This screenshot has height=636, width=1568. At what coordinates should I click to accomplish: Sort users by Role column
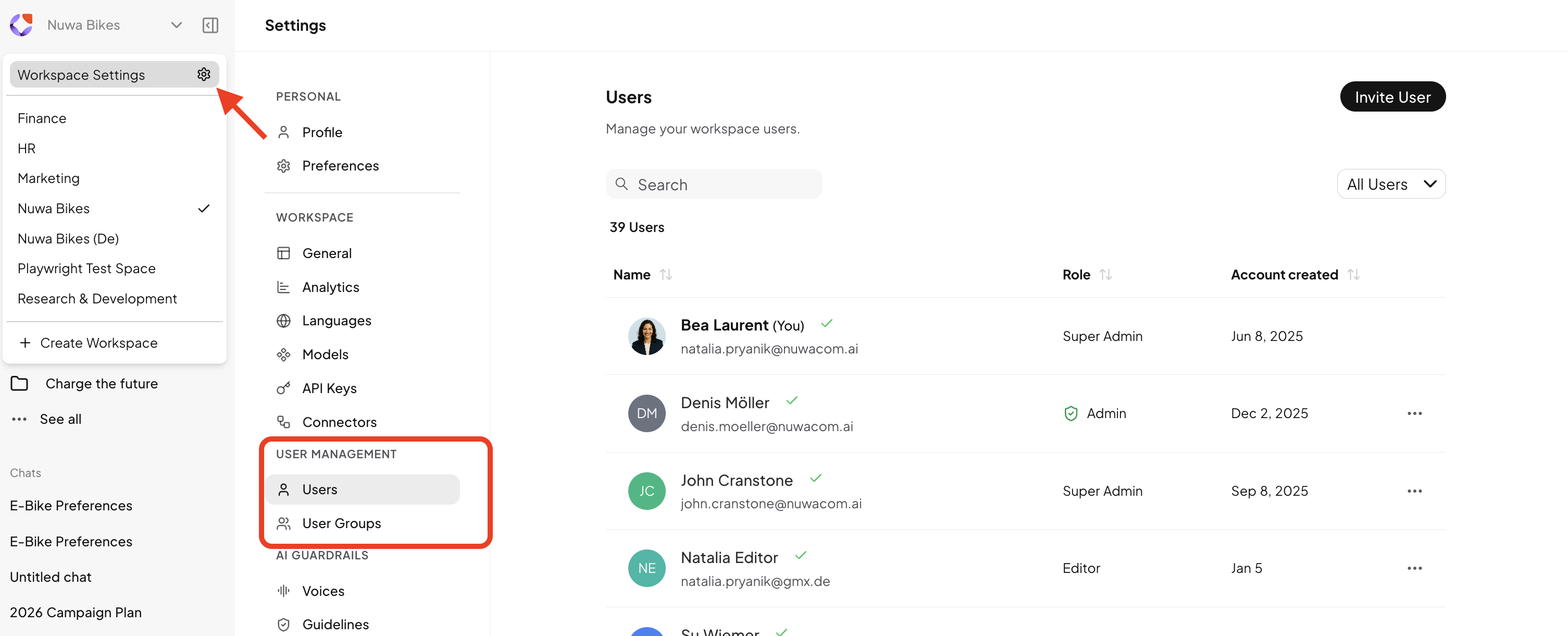click(1105, 275)
